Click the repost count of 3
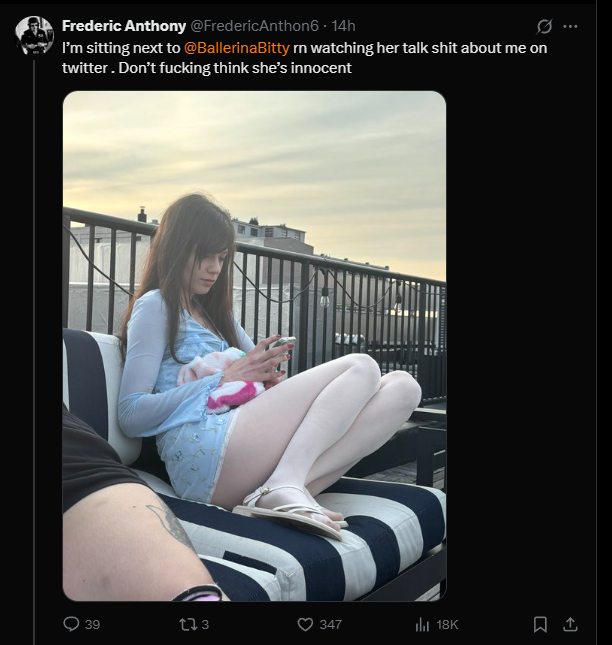 point(205,624)
